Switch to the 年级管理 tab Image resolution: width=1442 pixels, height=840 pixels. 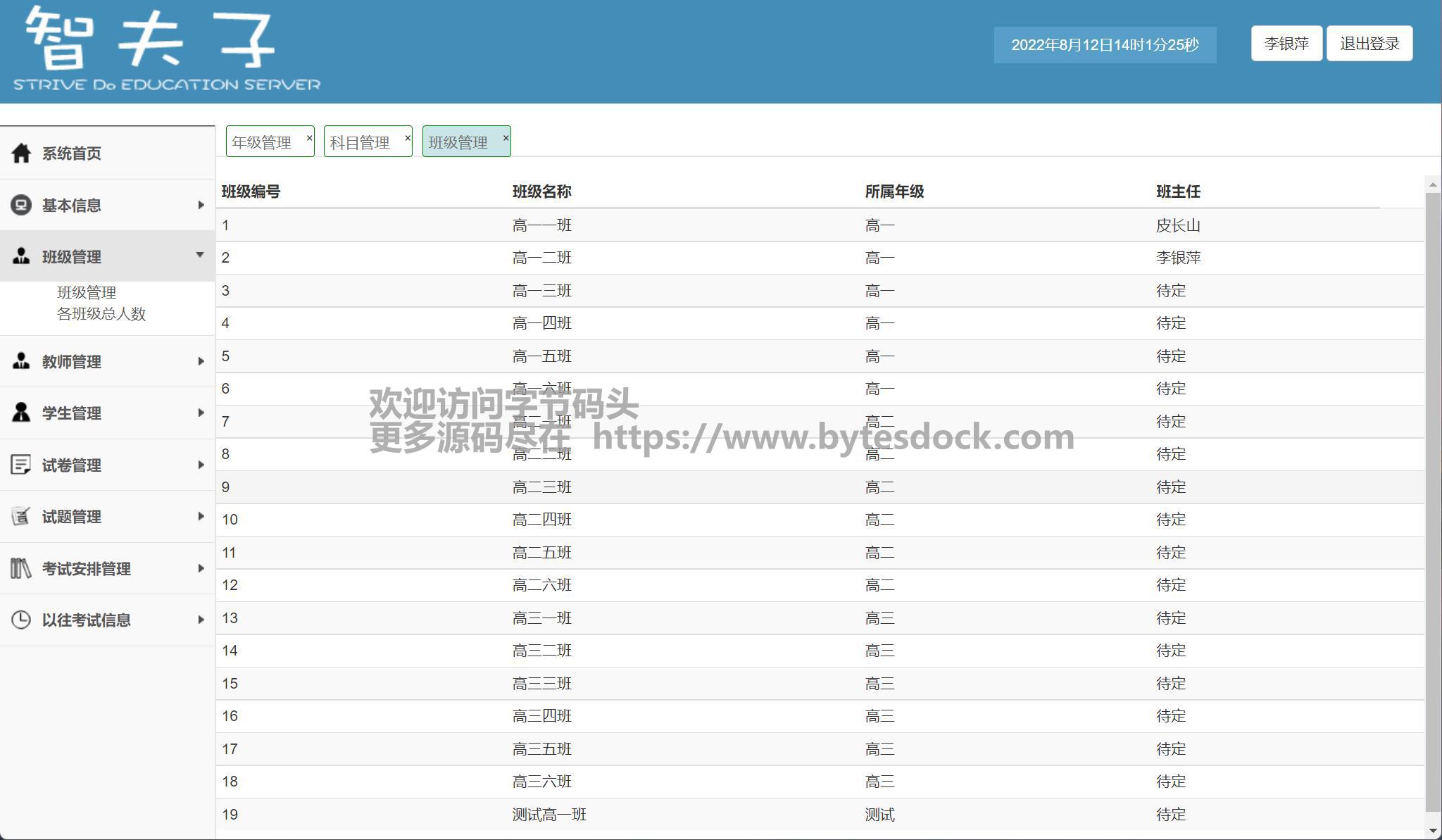tap(262, 142)
